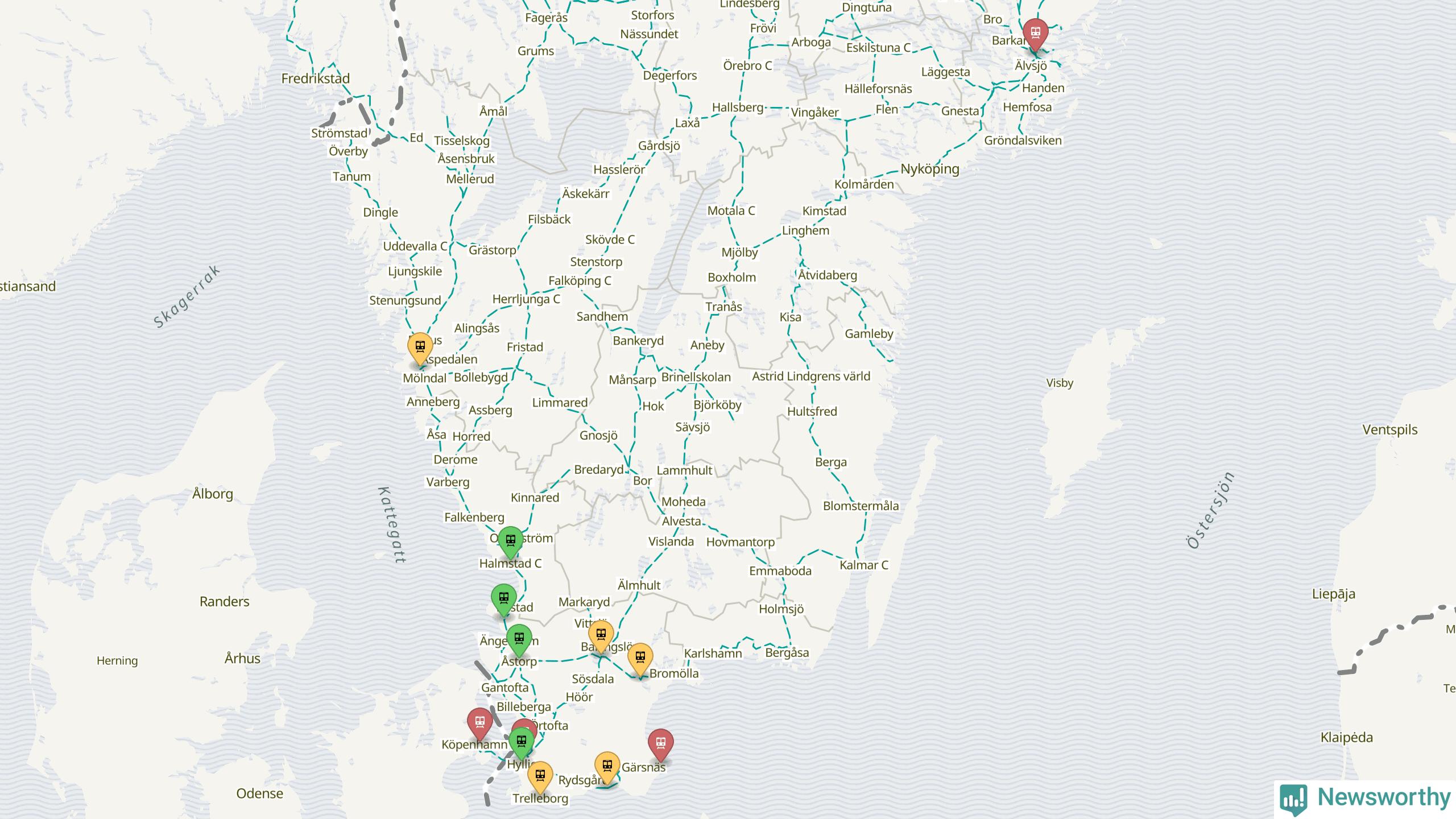
Task: Select the Emmaboda station label
Action: 780,571
